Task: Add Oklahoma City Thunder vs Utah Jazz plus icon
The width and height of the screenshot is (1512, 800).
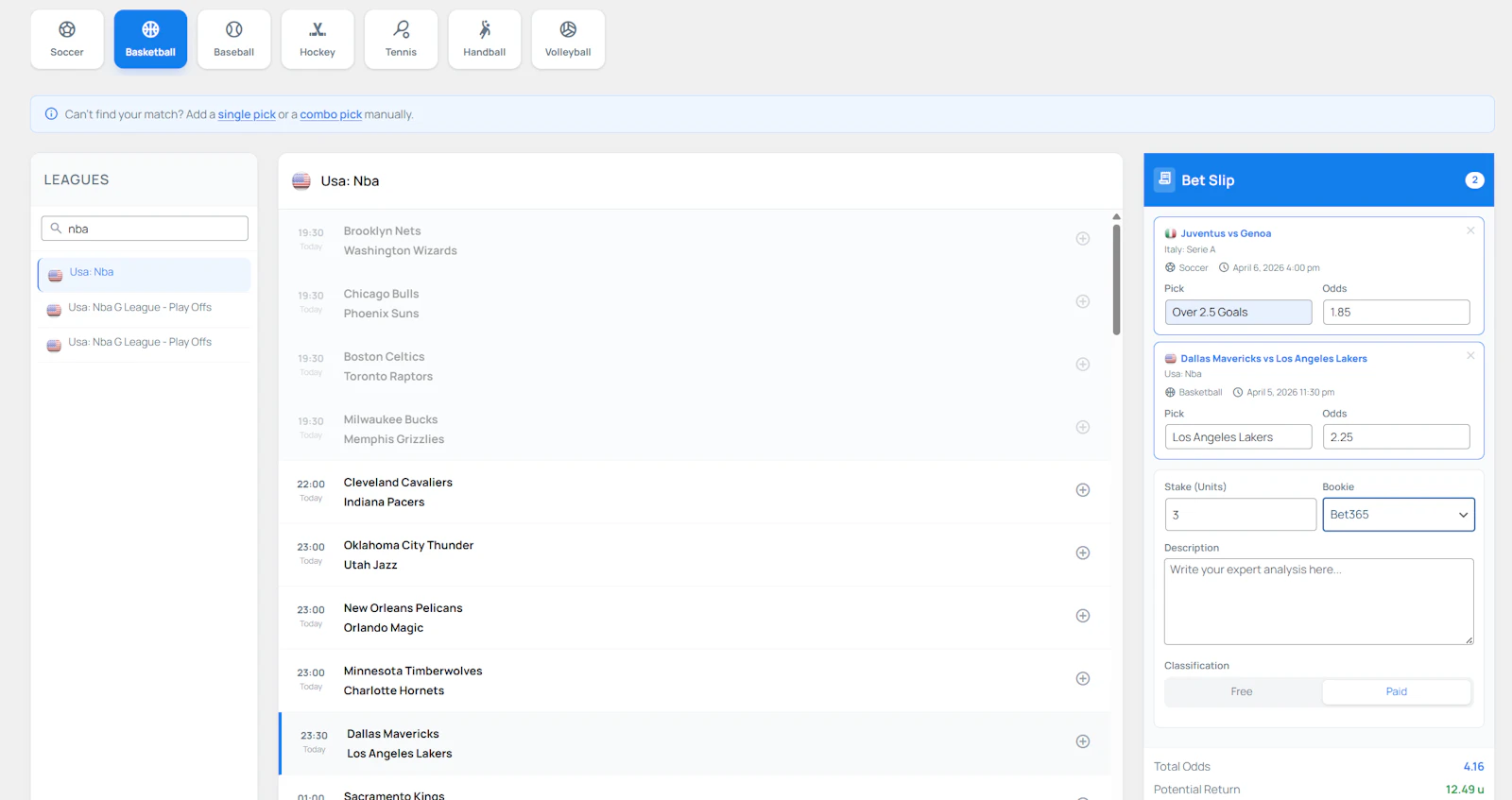Action: click(x=1083, y=553)
